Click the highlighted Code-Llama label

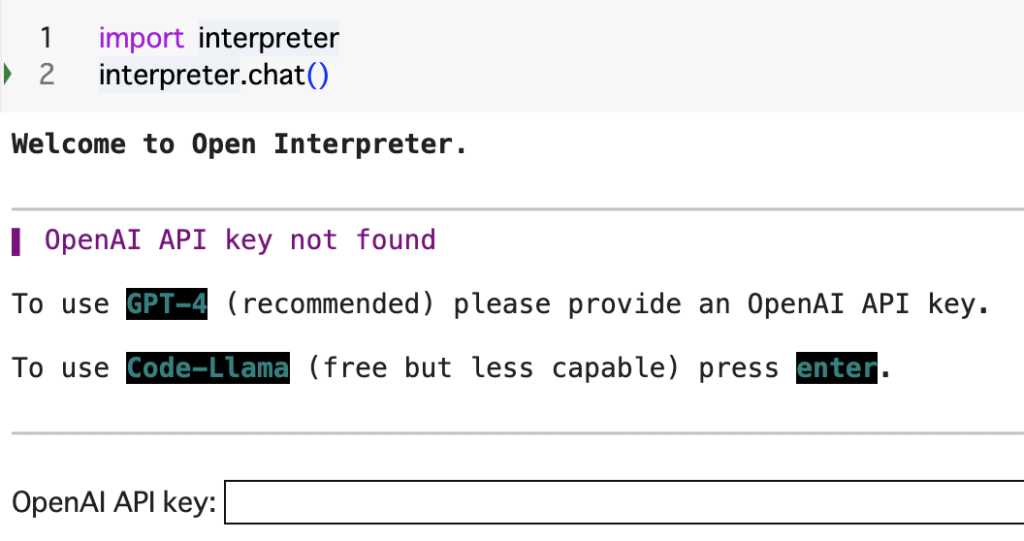tap(208, 368)
